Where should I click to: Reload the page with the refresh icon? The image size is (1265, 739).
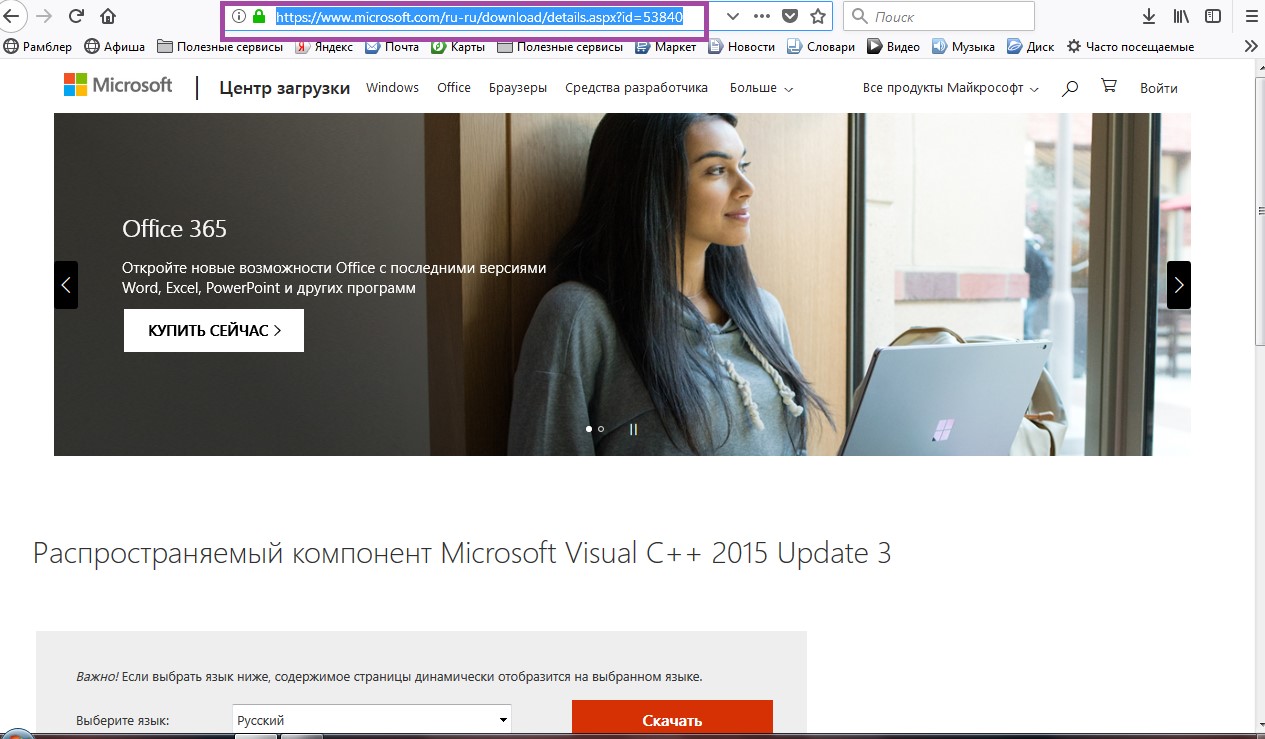[x=76, y=16]
